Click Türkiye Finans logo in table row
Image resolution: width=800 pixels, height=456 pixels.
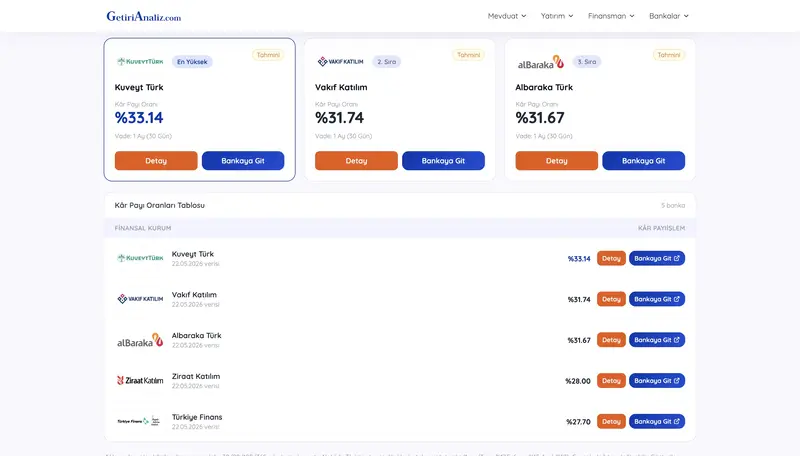139,421
